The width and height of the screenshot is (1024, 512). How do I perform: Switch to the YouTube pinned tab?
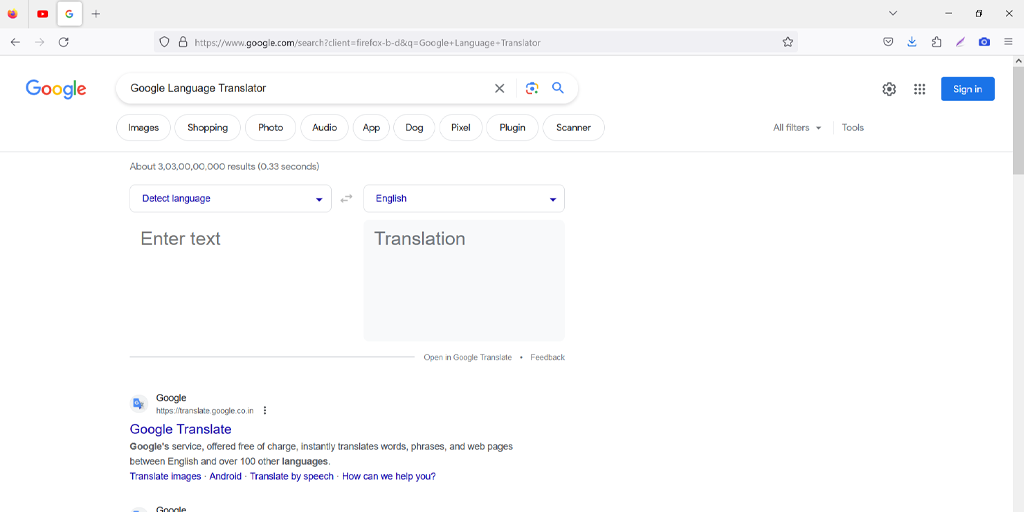(x=42, y=14)
